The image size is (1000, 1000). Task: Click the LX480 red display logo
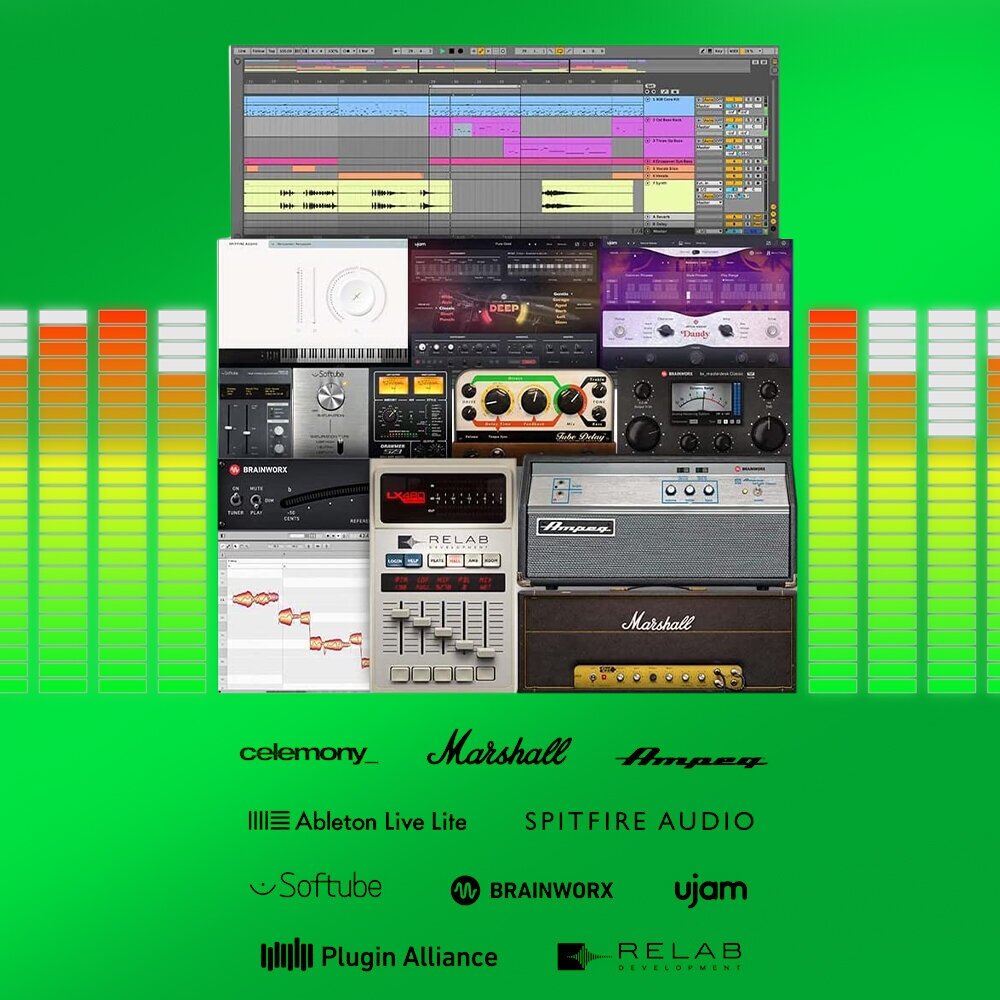point(406,497)
